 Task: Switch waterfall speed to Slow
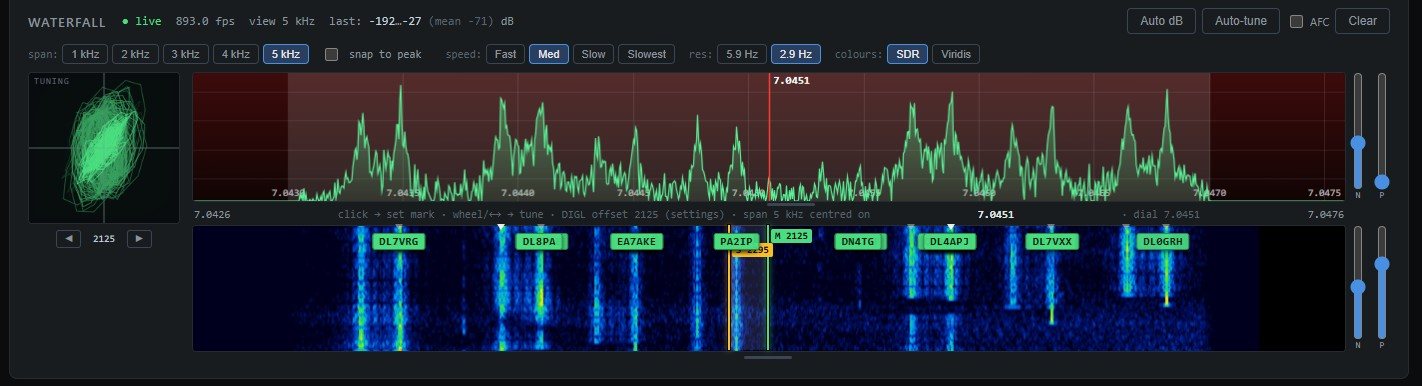pos(593,54)
